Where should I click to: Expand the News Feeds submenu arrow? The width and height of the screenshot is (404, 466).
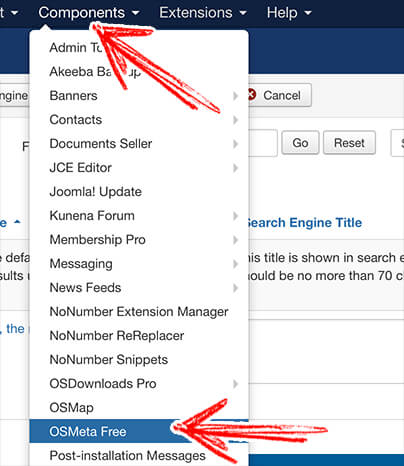tap(236, 288)
